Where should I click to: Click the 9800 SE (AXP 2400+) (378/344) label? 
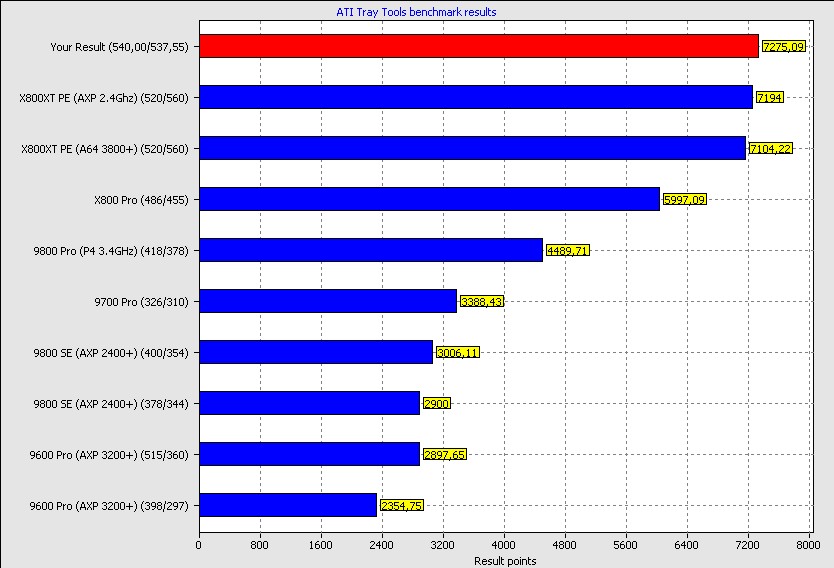tap(111, 404)
